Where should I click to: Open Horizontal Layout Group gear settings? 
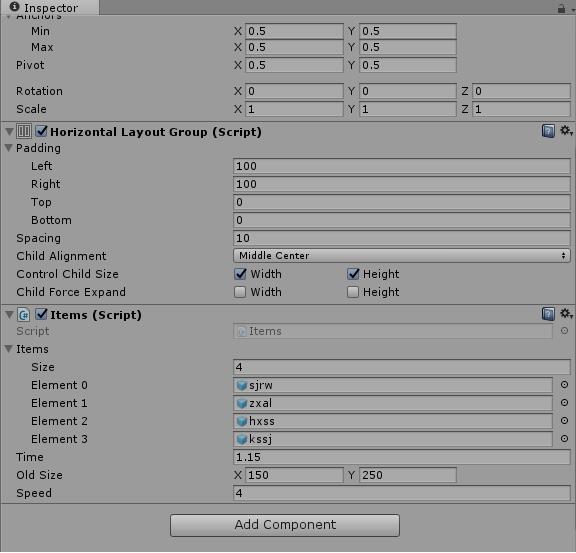tap(566, 130)
